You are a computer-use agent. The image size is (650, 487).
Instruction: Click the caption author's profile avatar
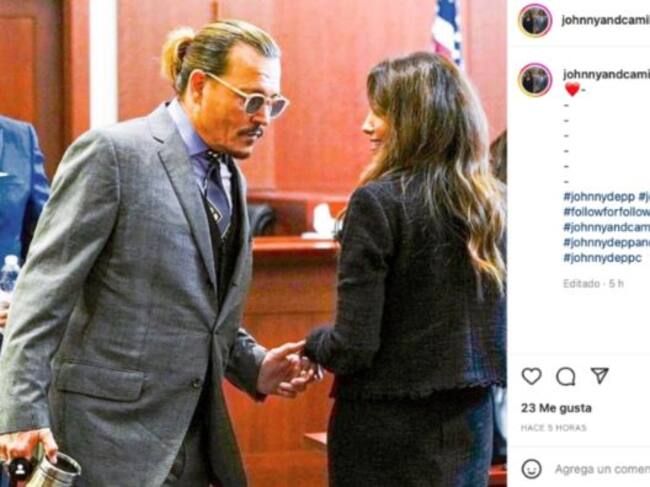pos(535,80)
